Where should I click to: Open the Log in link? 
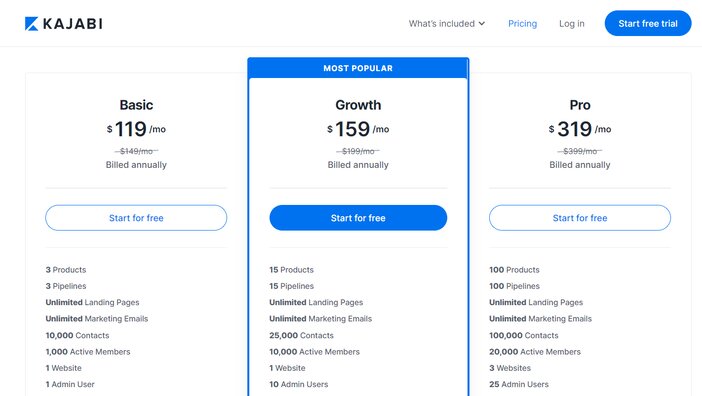click(x=572, y=24)
